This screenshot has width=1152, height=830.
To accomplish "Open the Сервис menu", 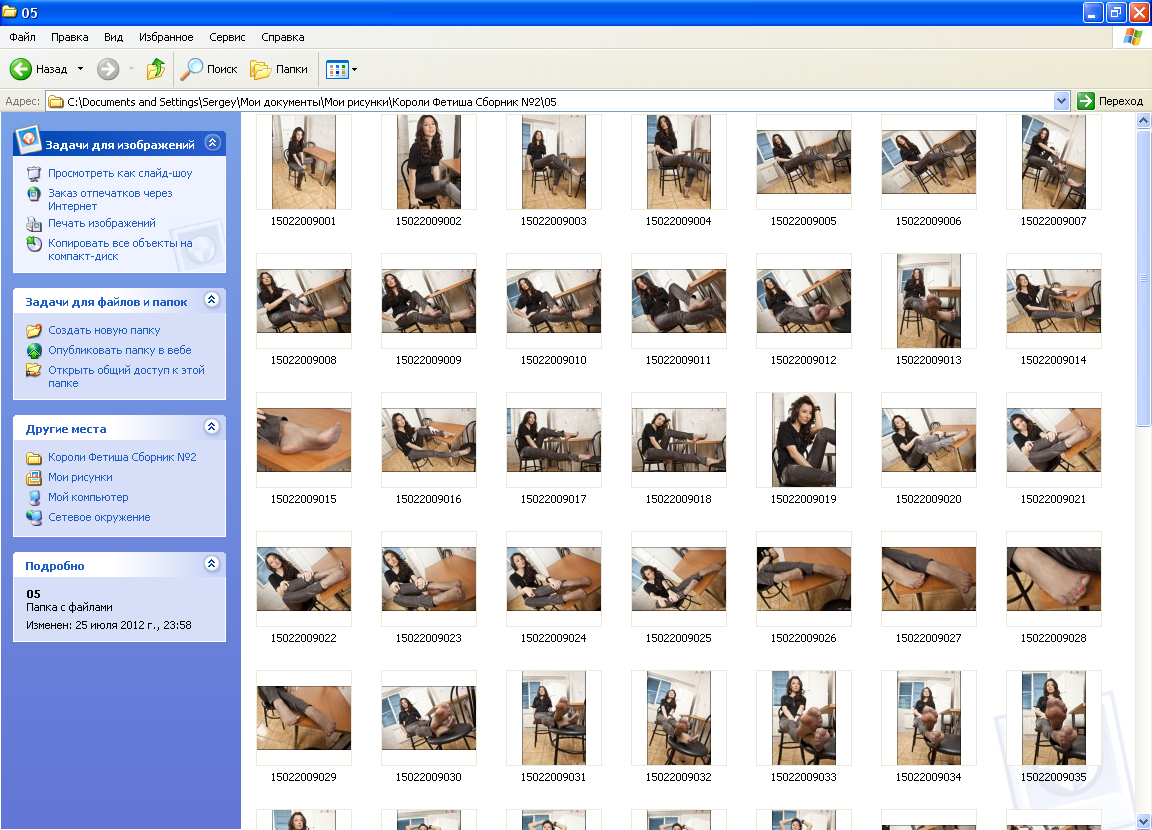I will pyautogui.click(x=227, y=37).
